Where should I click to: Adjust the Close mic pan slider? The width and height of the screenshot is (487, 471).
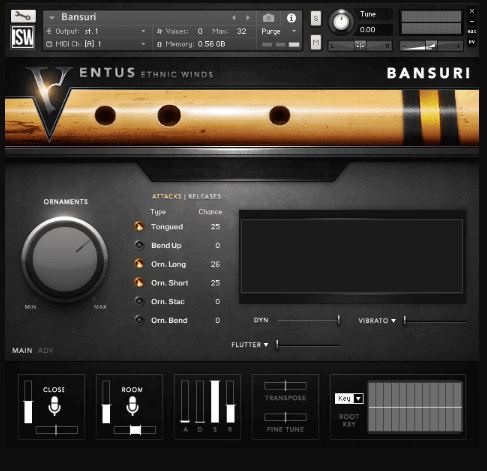click(x=57, y=430)
